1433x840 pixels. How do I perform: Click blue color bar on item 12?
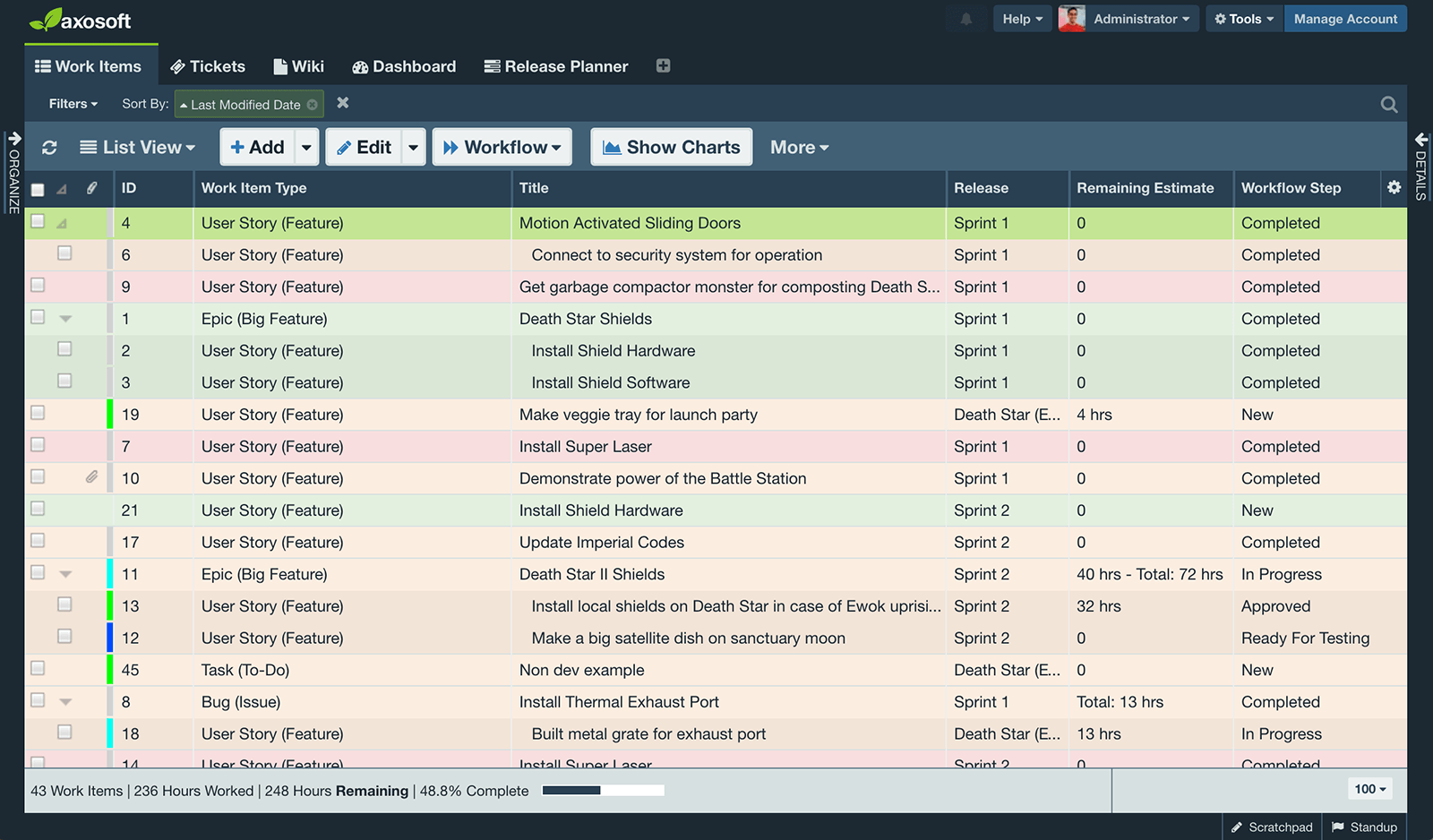pyautogui.click(x=109, y=638)
